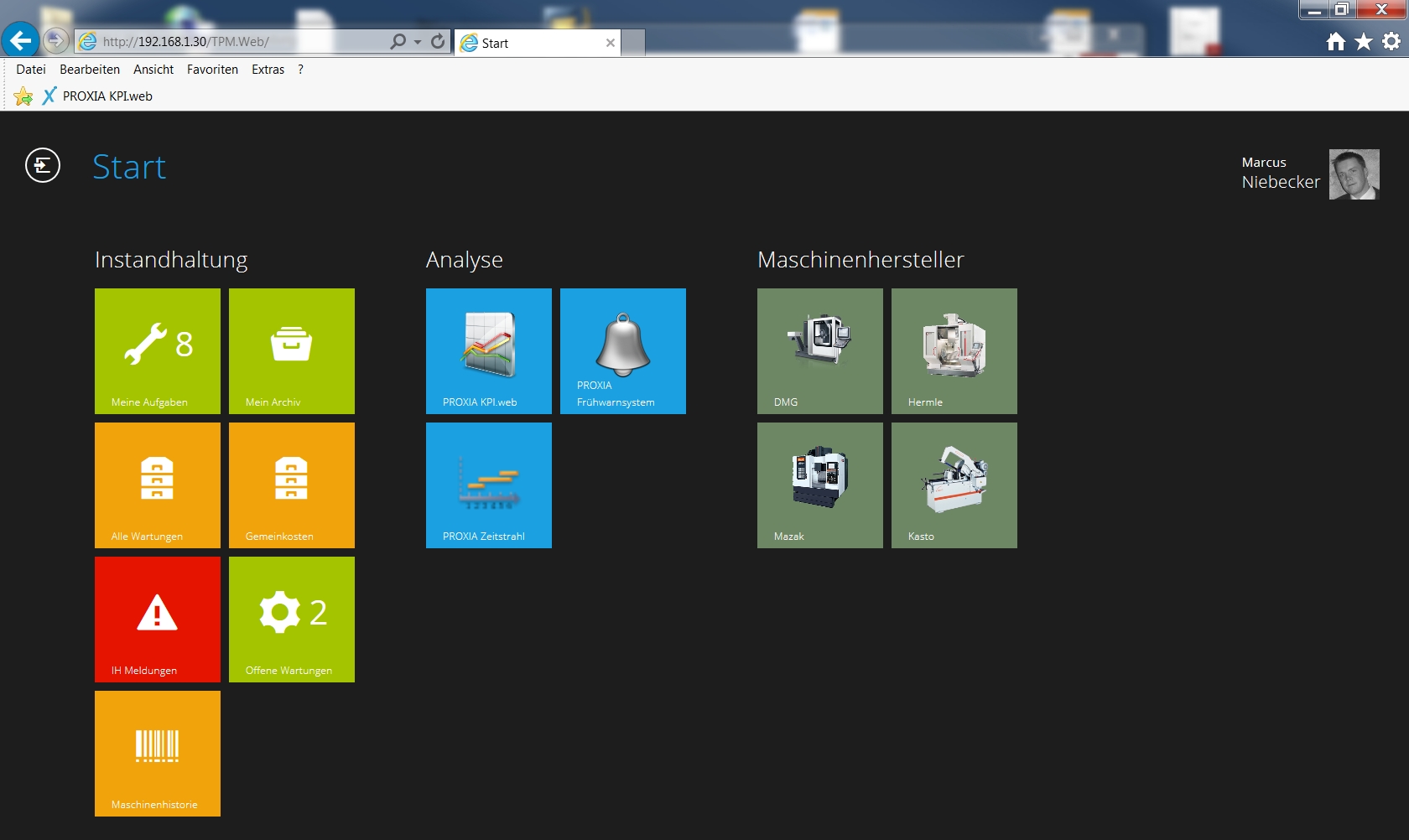
Task: Click the add-to-favorites bar star icon
Action: click(23, 96)
